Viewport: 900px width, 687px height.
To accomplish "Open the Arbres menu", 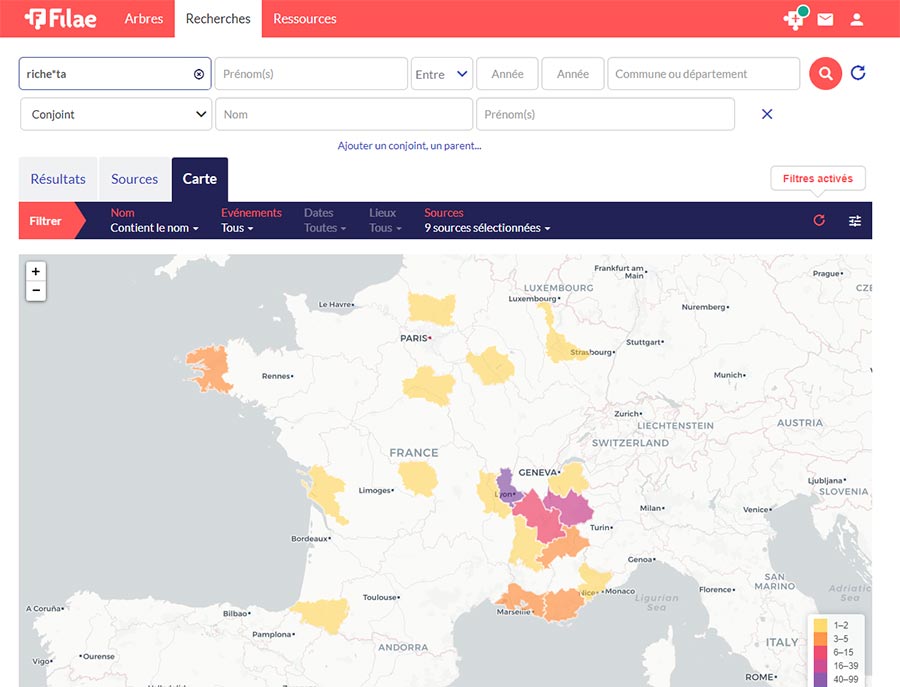I will coord(144,19).
